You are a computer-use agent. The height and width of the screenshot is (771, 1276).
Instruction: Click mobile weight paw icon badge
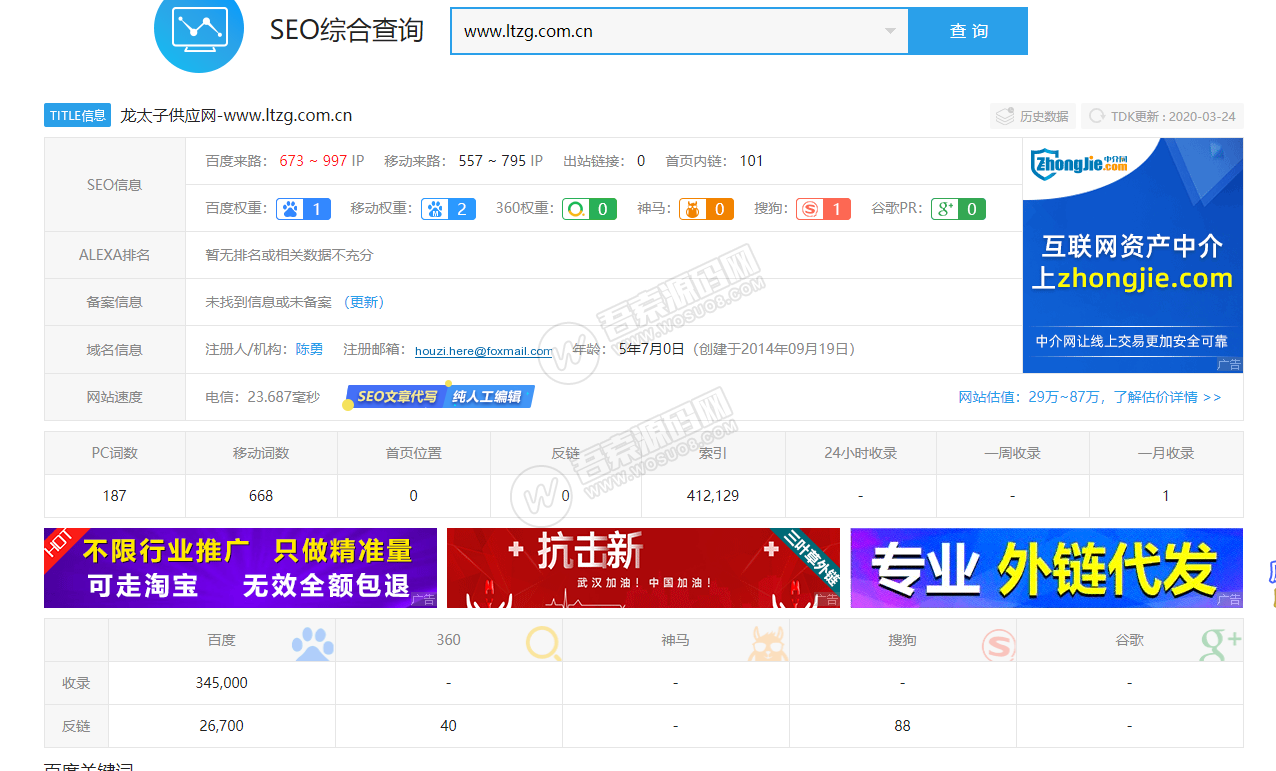click(x=448, y=209)
